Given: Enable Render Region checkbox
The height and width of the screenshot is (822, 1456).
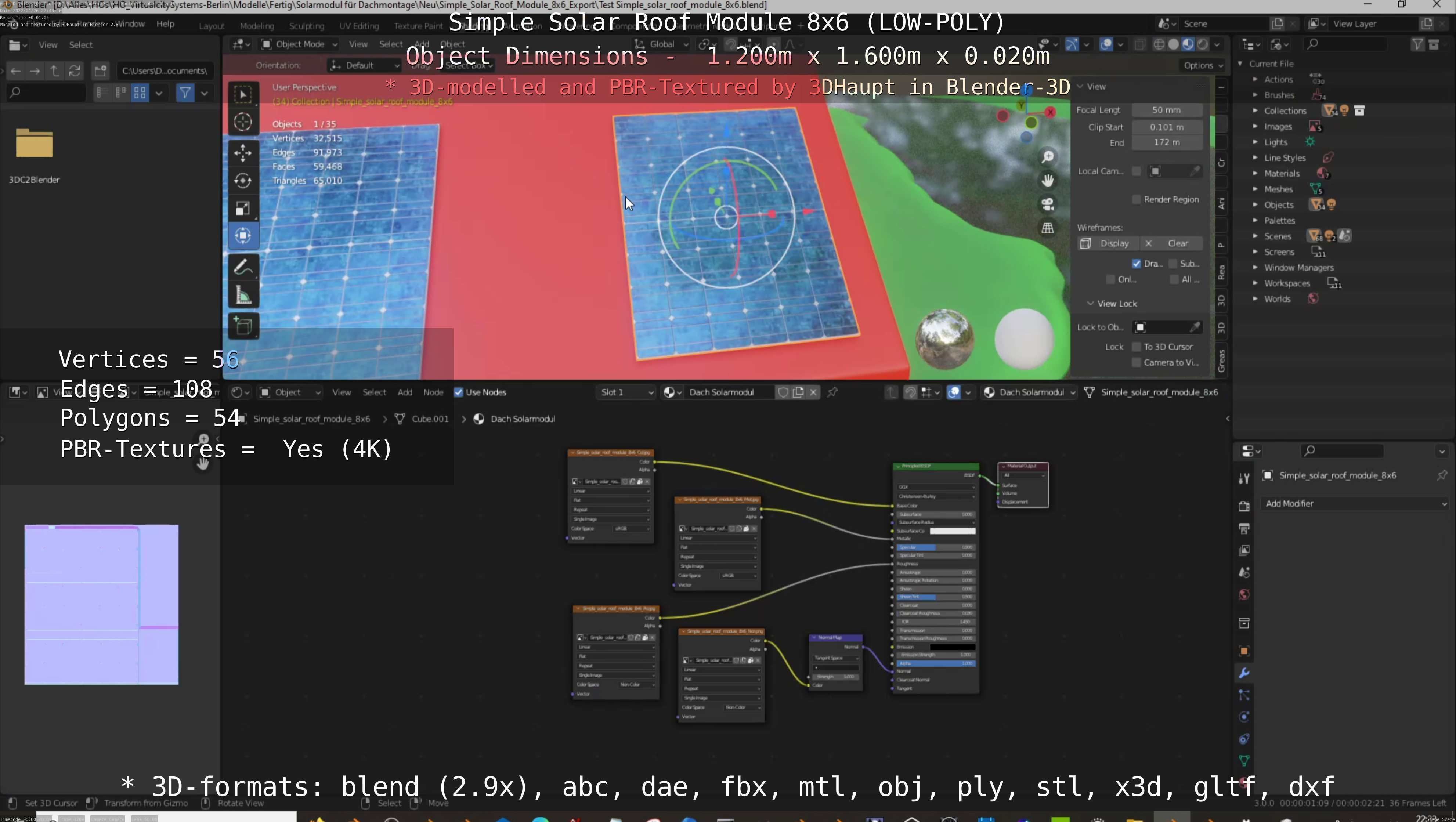Looking at the screenshot, I should pyautogui.click(x=1136, y=199).
